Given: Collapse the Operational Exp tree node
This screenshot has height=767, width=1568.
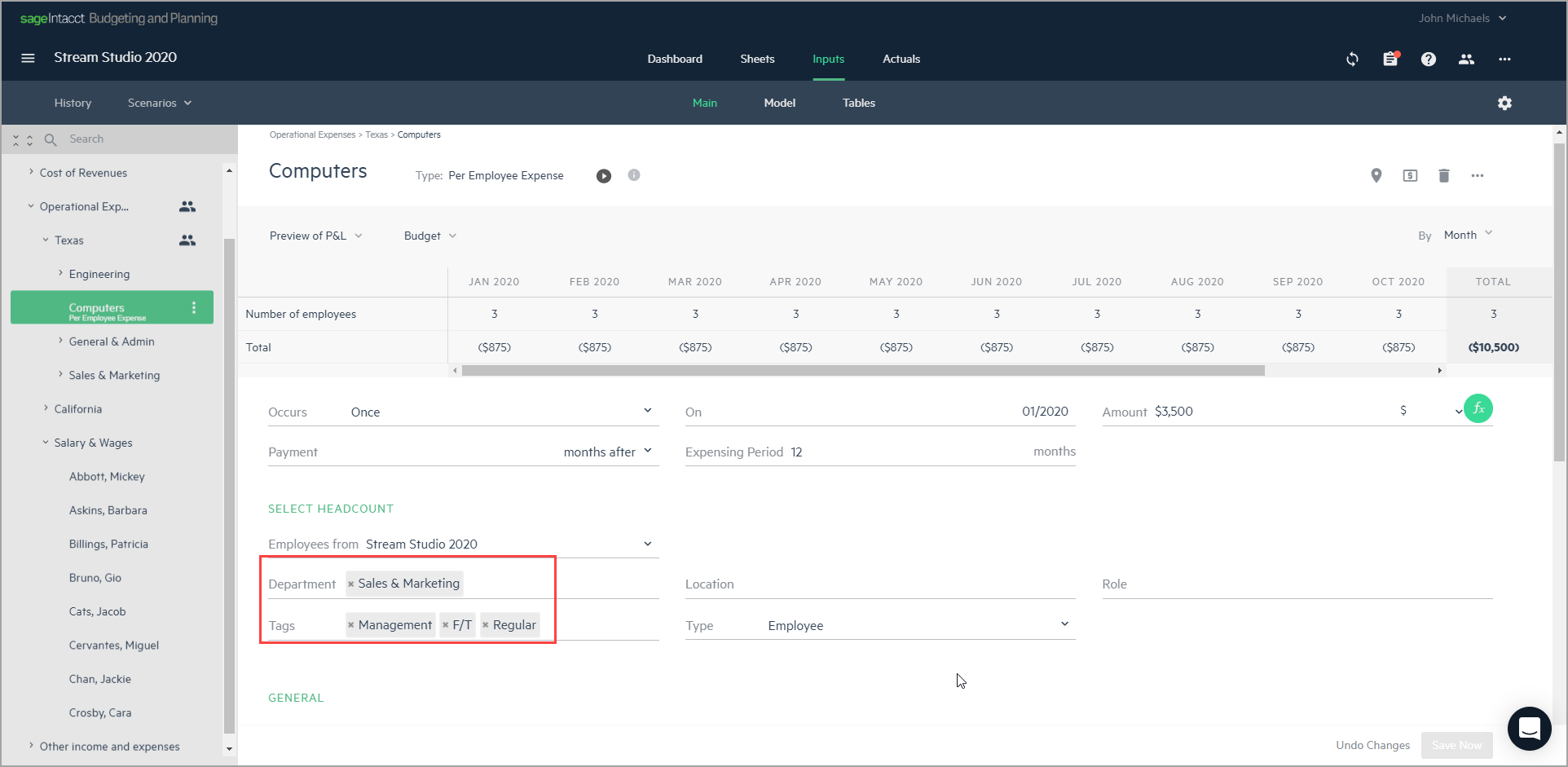Looking at the screenshot, I should click(x=31, y=206).
